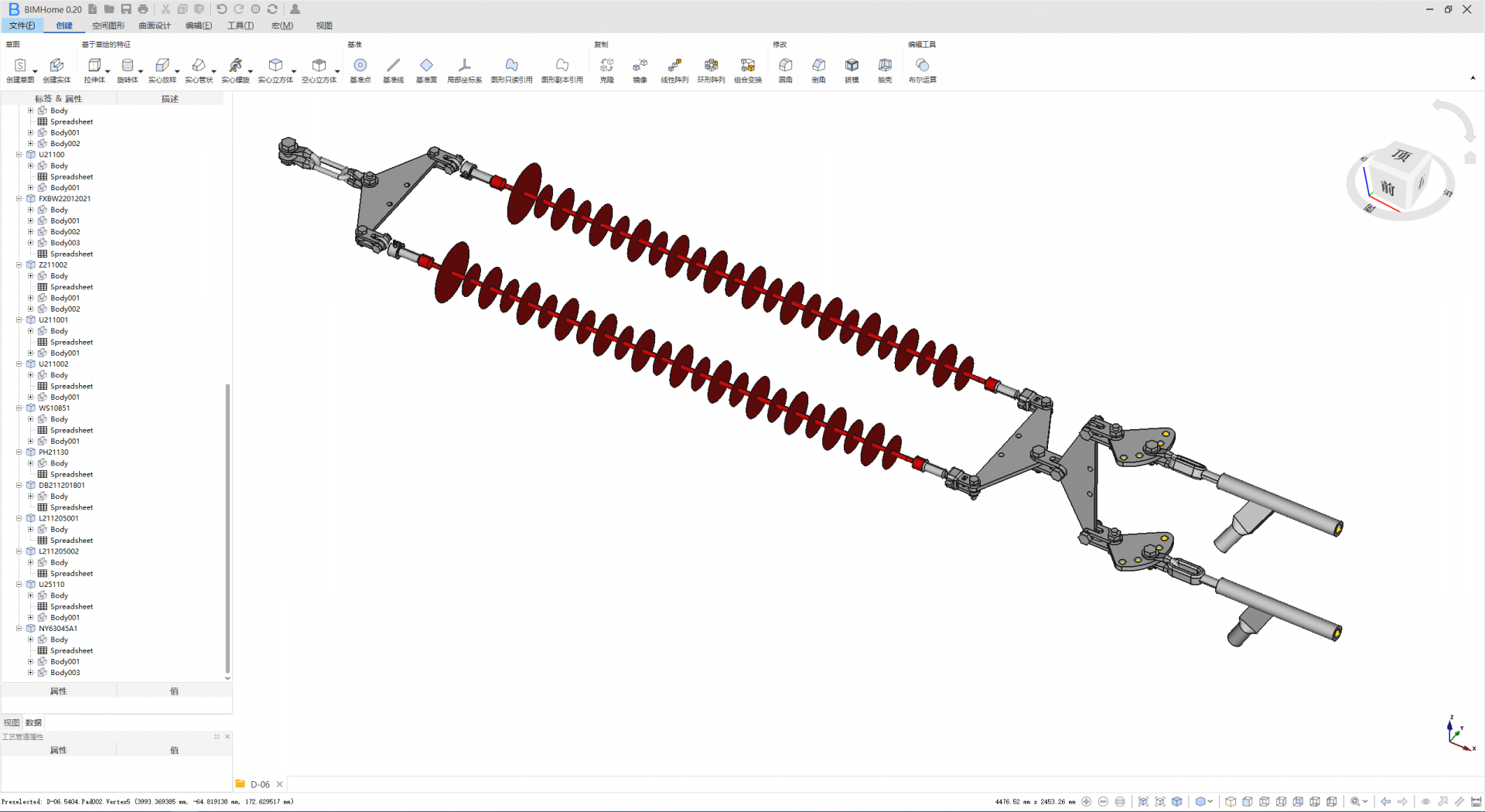The image size is (1485, 812).
Task: Close the D-06 document tab
Action: [280, 784]
